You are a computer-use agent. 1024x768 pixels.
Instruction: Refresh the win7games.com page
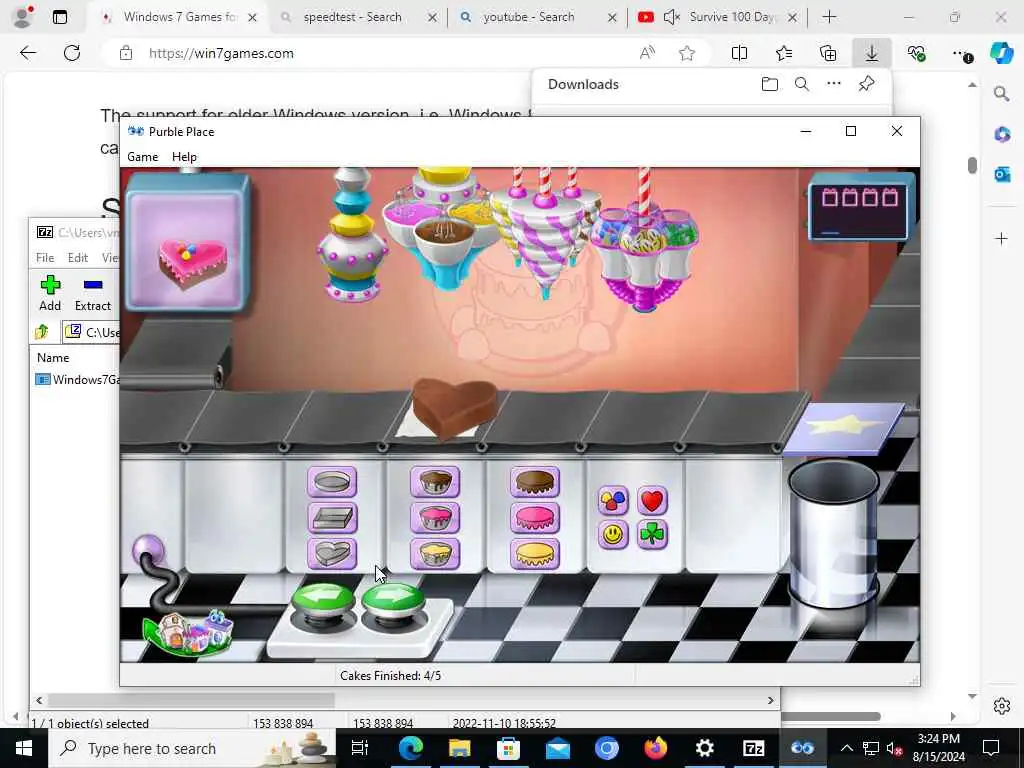[72, 53]
